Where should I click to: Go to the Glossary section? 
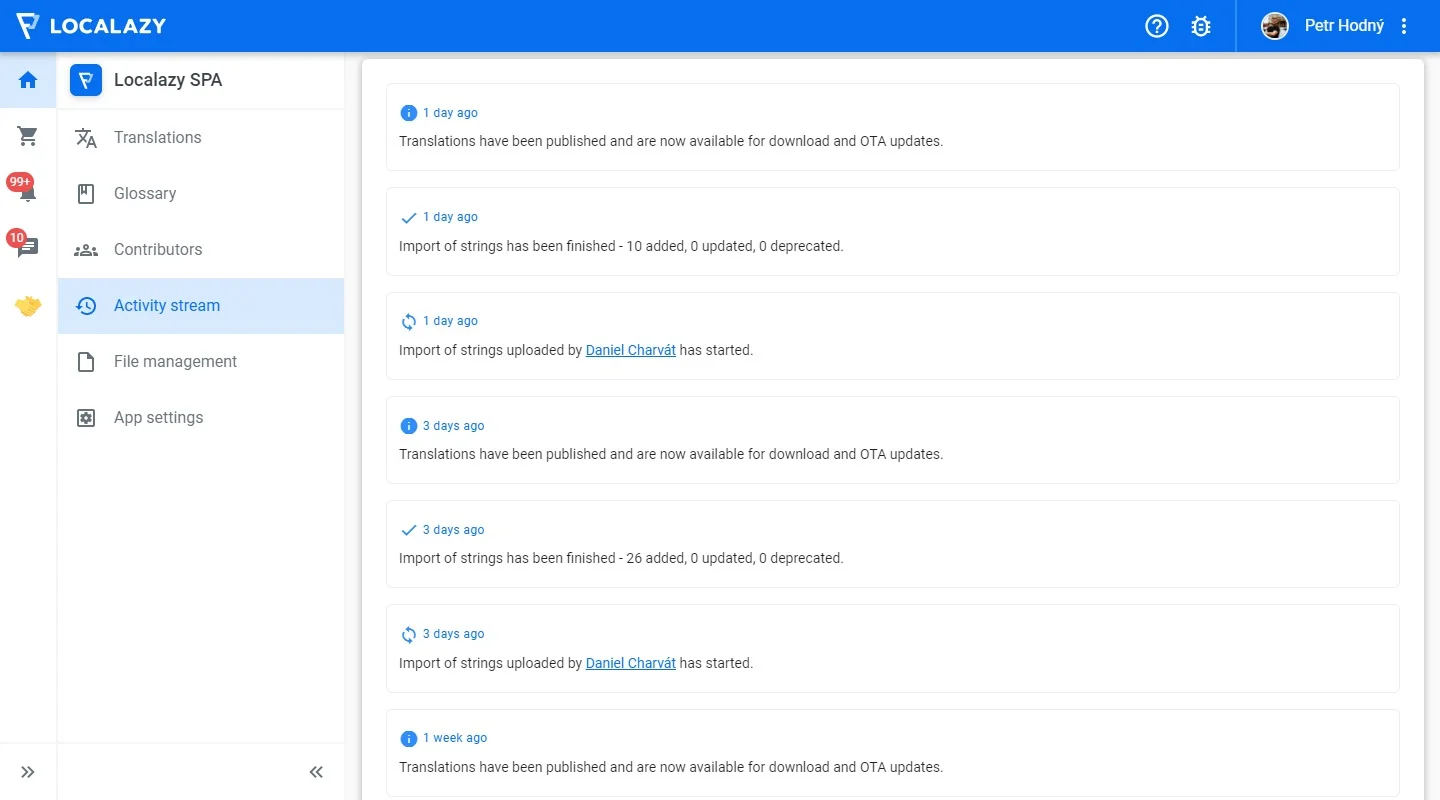pyautogui.click(x=145, y=194)
